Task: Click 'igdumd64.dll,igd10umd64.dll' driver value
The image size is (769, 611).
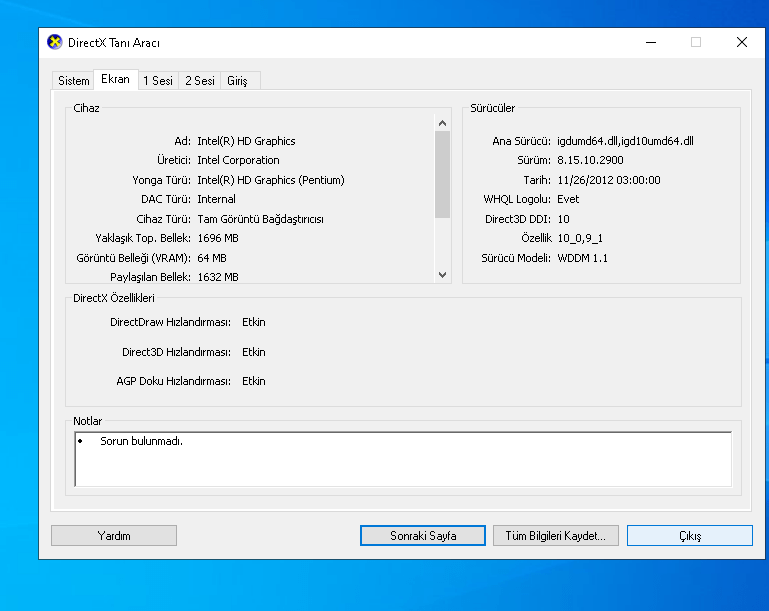Action: (x=625, y=141)
